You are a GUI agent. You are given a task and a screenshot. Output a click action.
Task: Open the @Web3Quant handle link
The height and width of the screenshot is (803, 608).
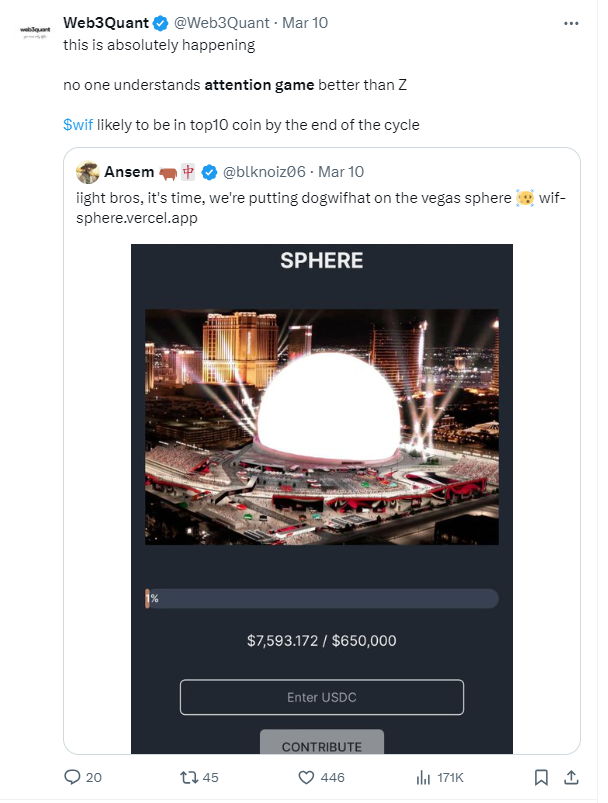[221, 23]
